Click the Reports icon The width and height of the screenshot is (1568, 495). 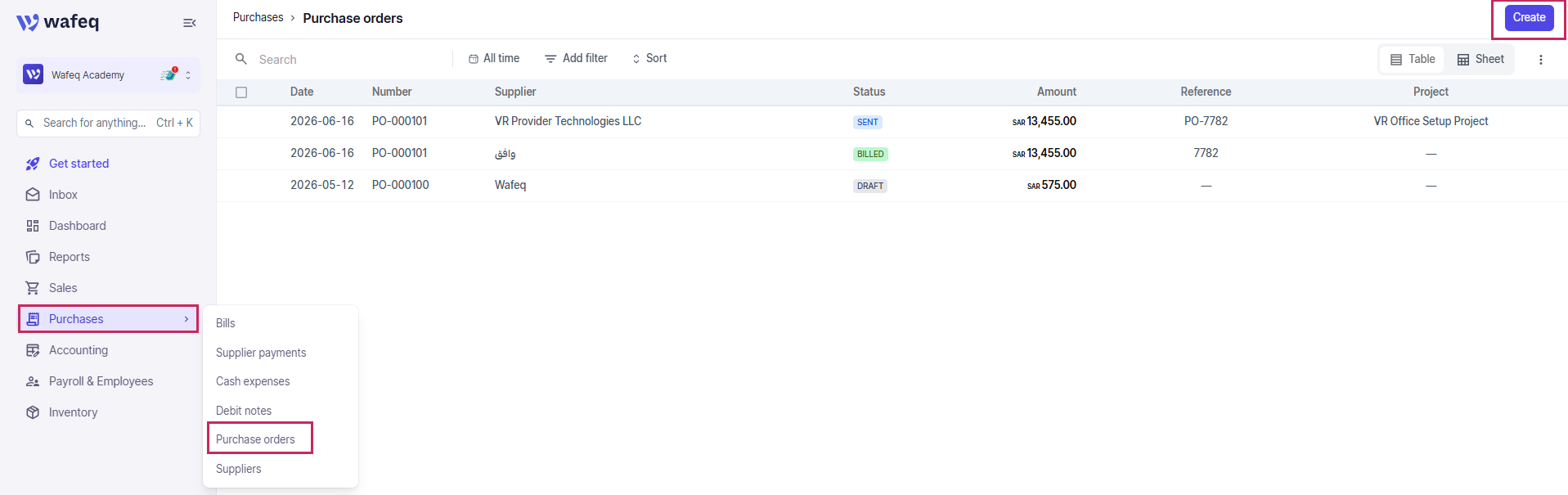point(33,257)
